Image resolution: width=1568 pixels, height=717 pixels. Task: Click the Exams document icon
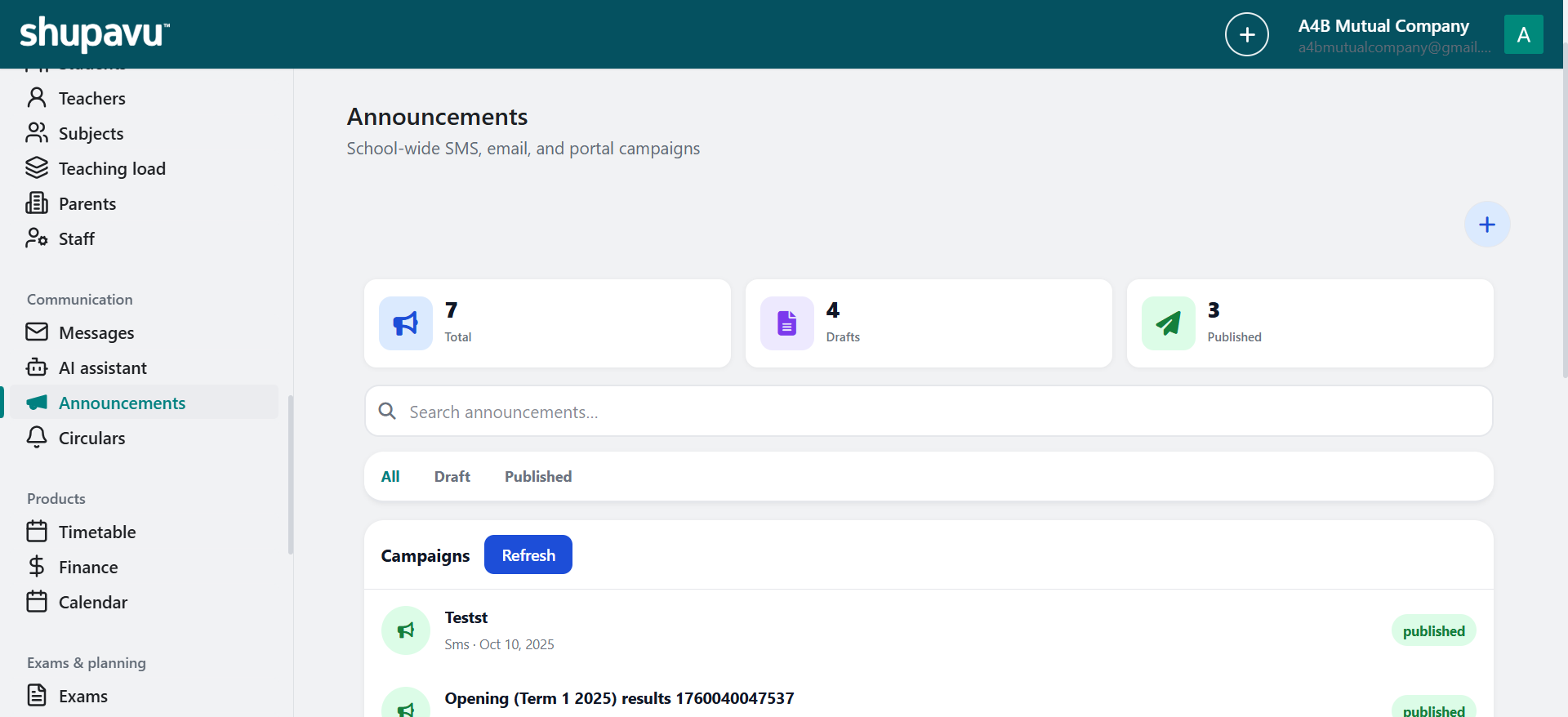(37, 696)
